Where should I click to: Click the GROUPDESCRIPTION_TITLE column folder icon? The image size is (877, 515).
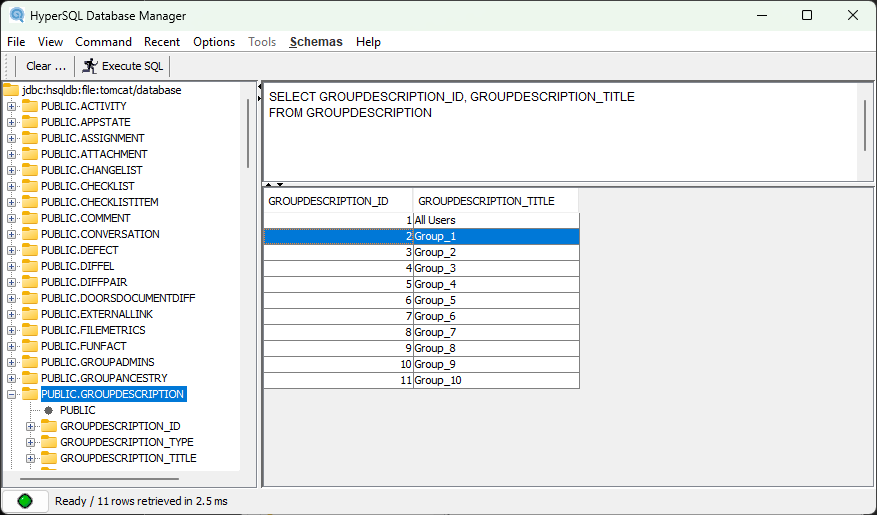tap(49, 458)
